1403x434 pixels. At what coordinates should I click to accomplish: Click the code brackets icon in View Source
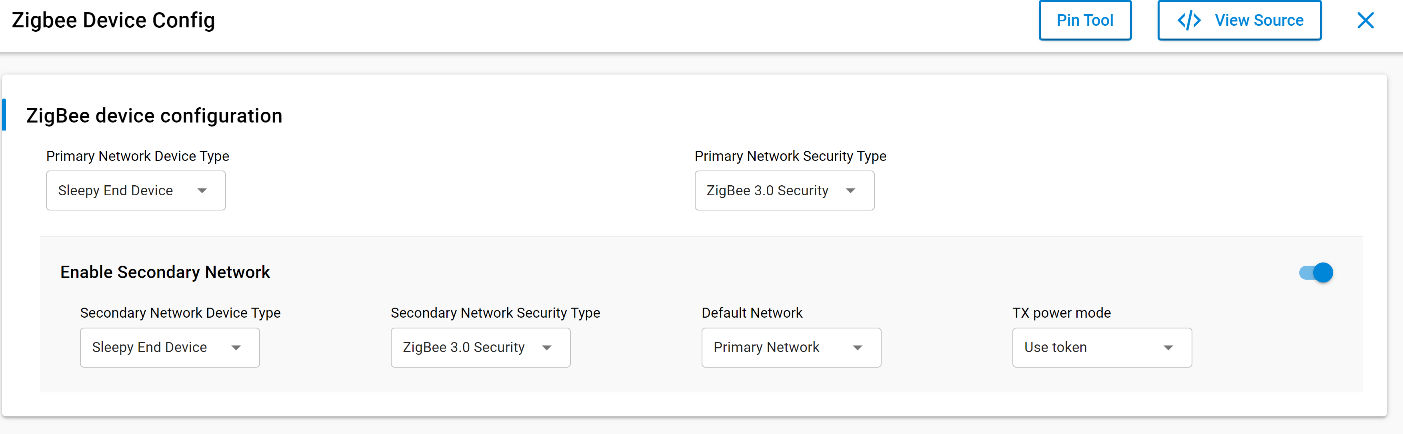pos(1189,20)
